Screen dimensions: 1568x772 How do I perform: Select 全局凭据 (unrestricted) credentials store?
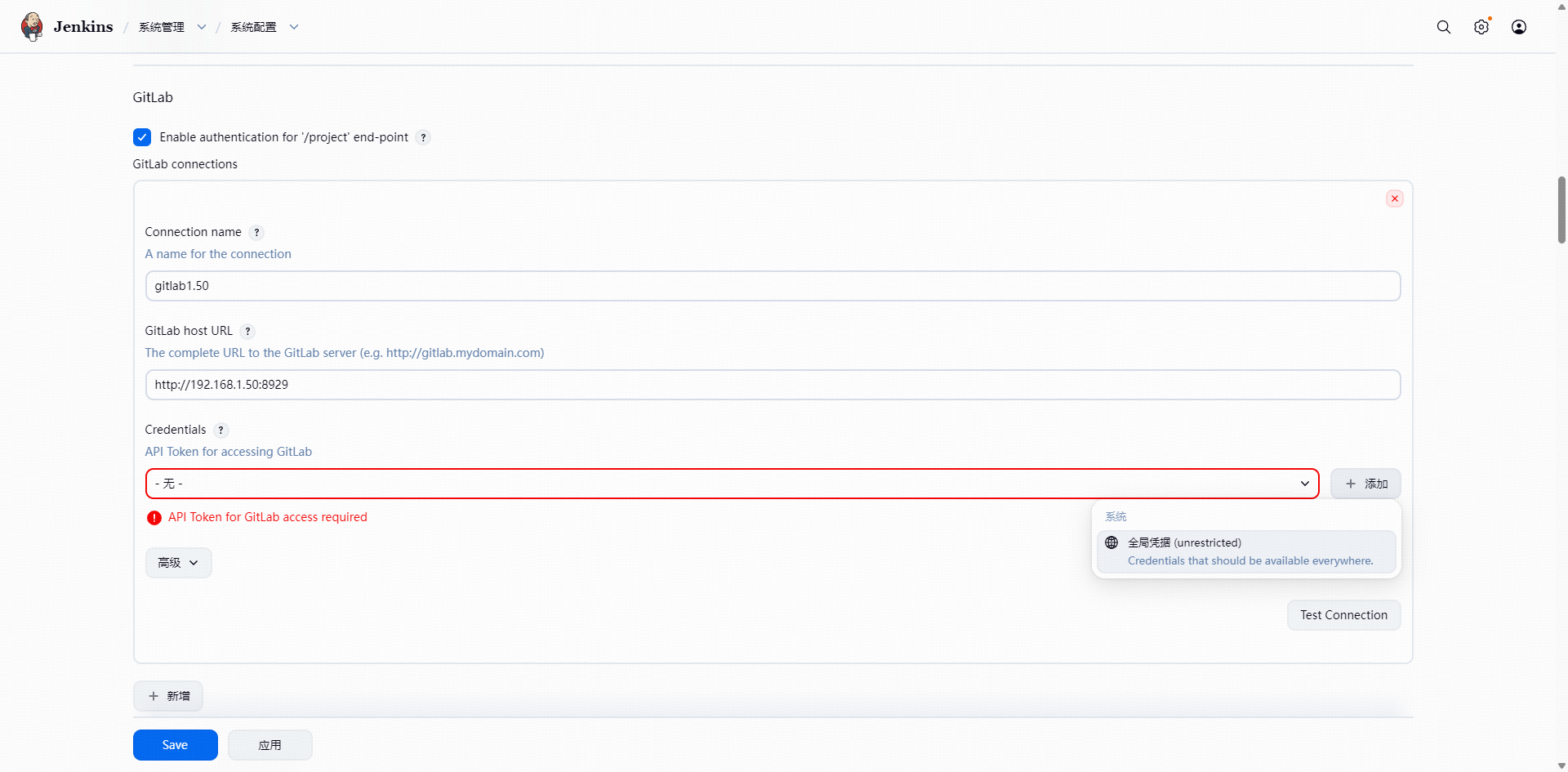(x=1246, y=551)
